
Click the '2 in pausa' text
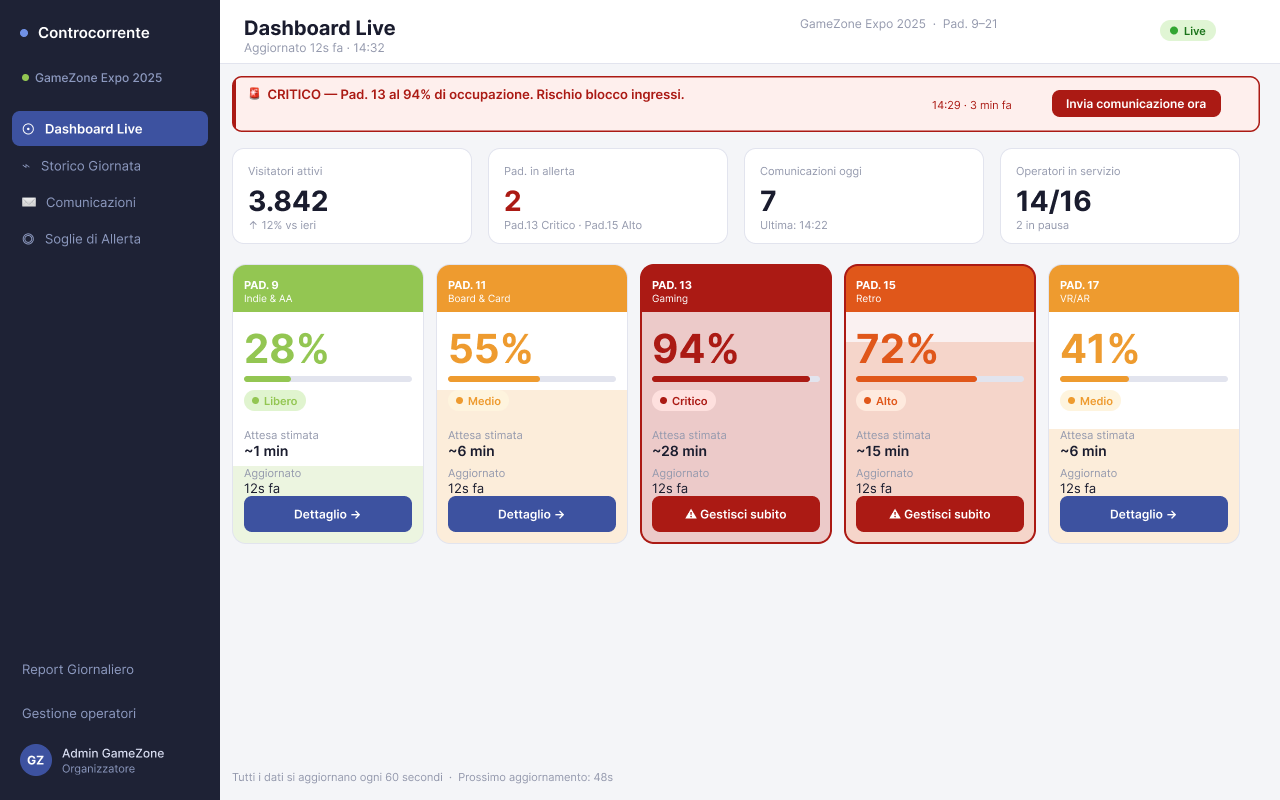click(x=1042, y=225)
